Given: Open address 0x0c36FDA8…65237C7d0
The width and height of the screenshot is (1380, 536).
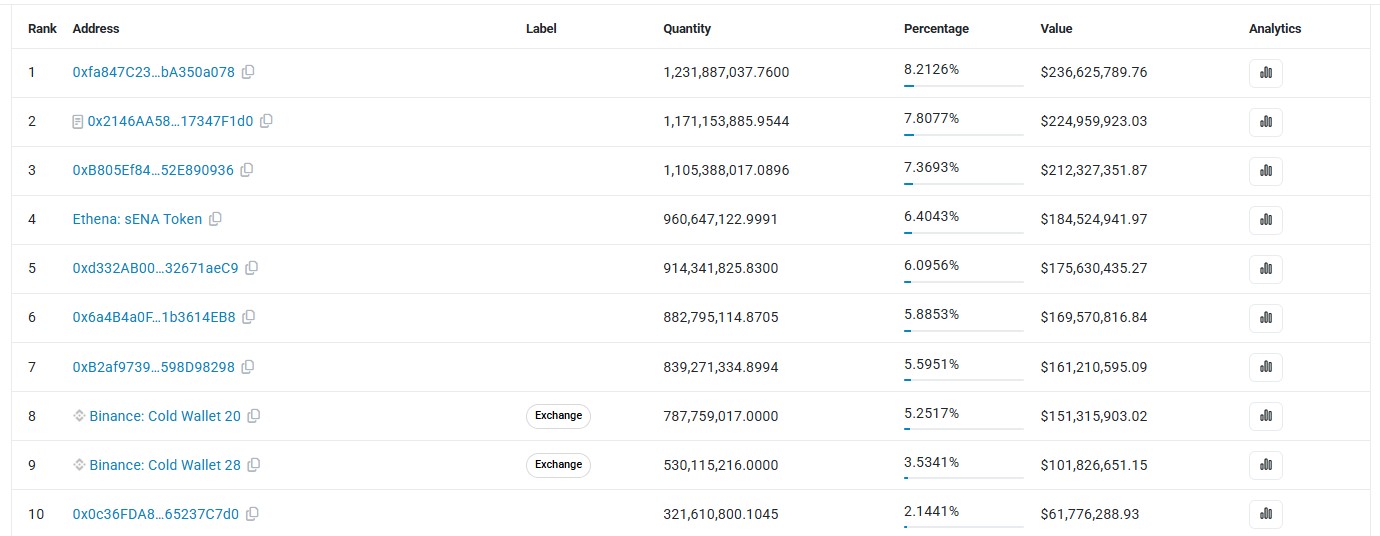Looking at the screenshot, I should (x=156, y=514).
